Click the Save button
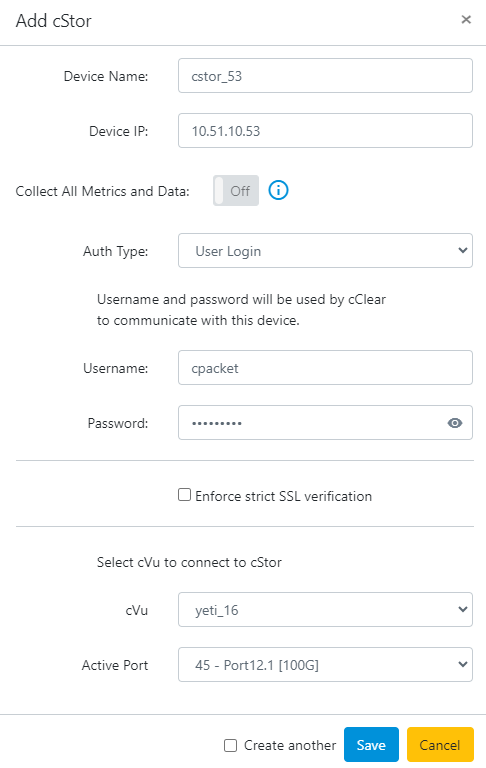 click(371, 745)
